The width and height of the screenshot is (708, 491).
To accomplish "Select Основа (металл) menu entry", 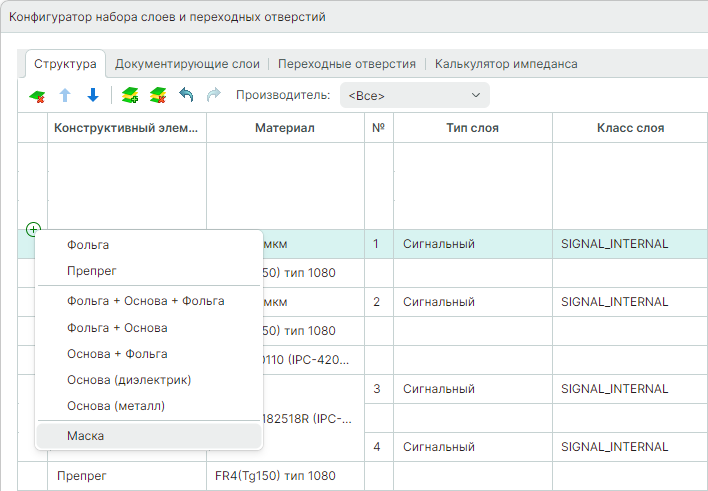I will pos(116,406).
